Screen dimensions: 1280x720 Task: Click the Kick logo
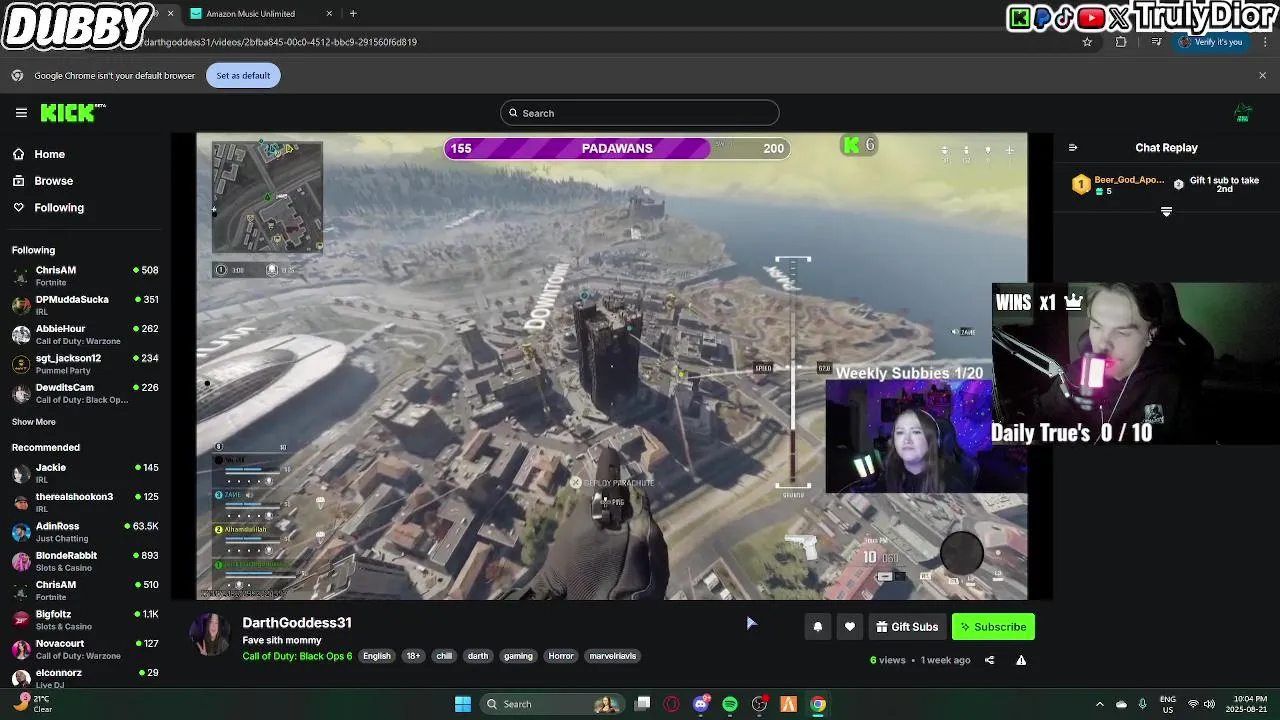click(72, 113)
